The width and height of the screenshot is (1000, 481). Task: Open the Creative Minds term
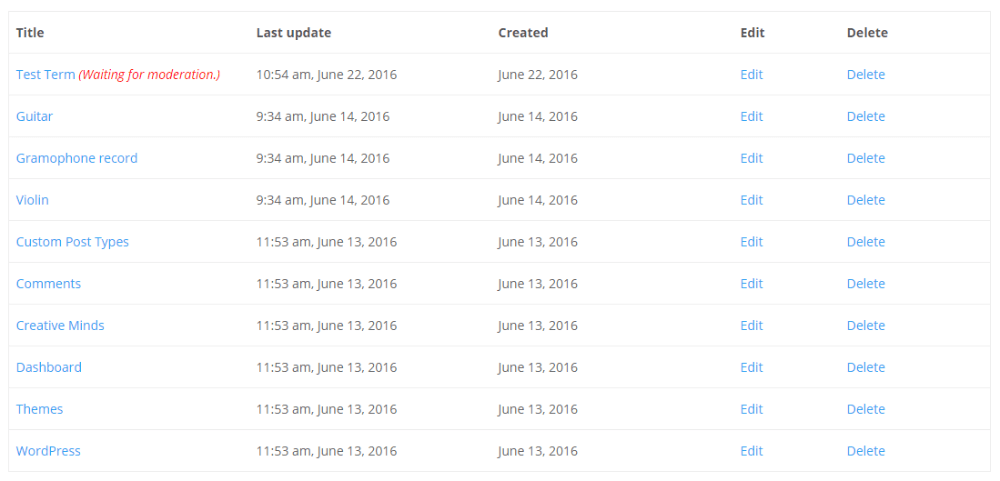(60, 326)
